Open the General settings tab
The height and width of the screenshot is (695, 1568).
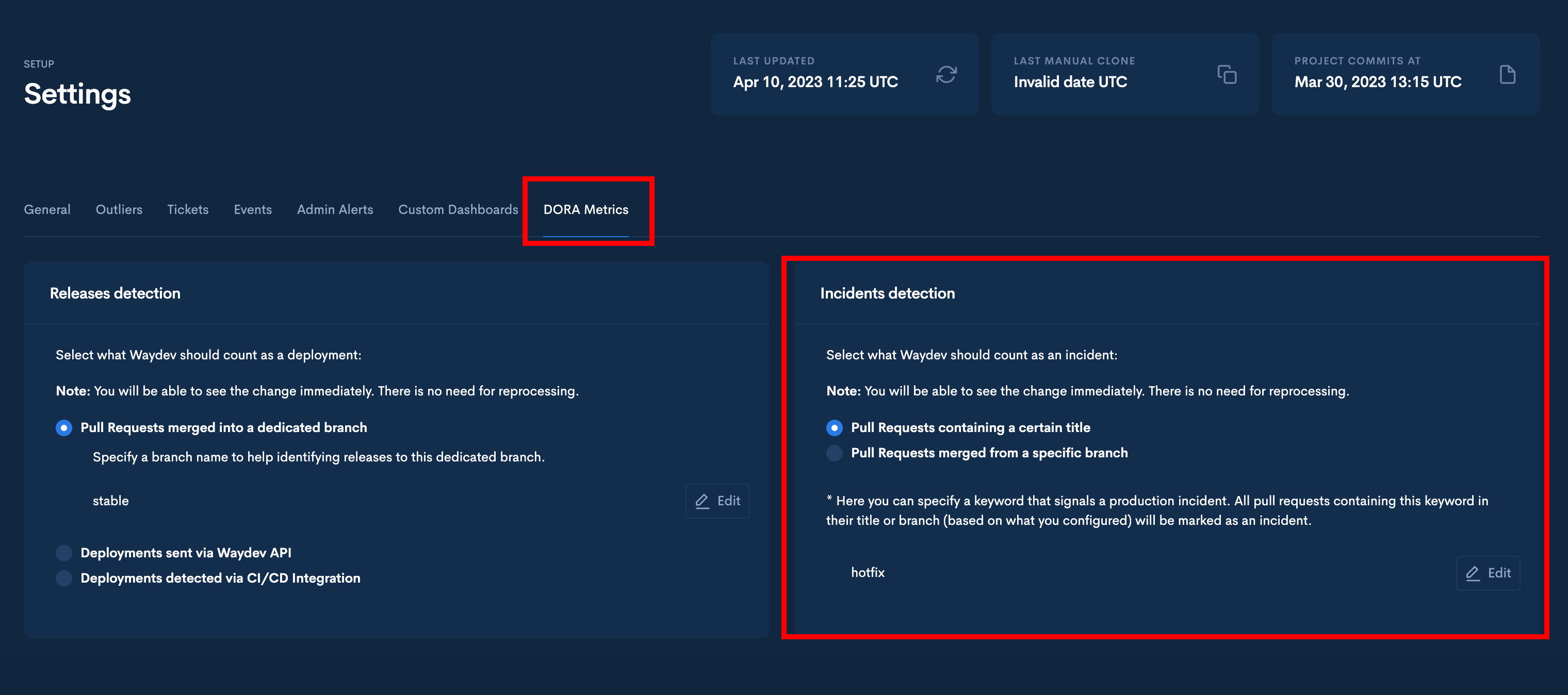(x=47, y=209)
